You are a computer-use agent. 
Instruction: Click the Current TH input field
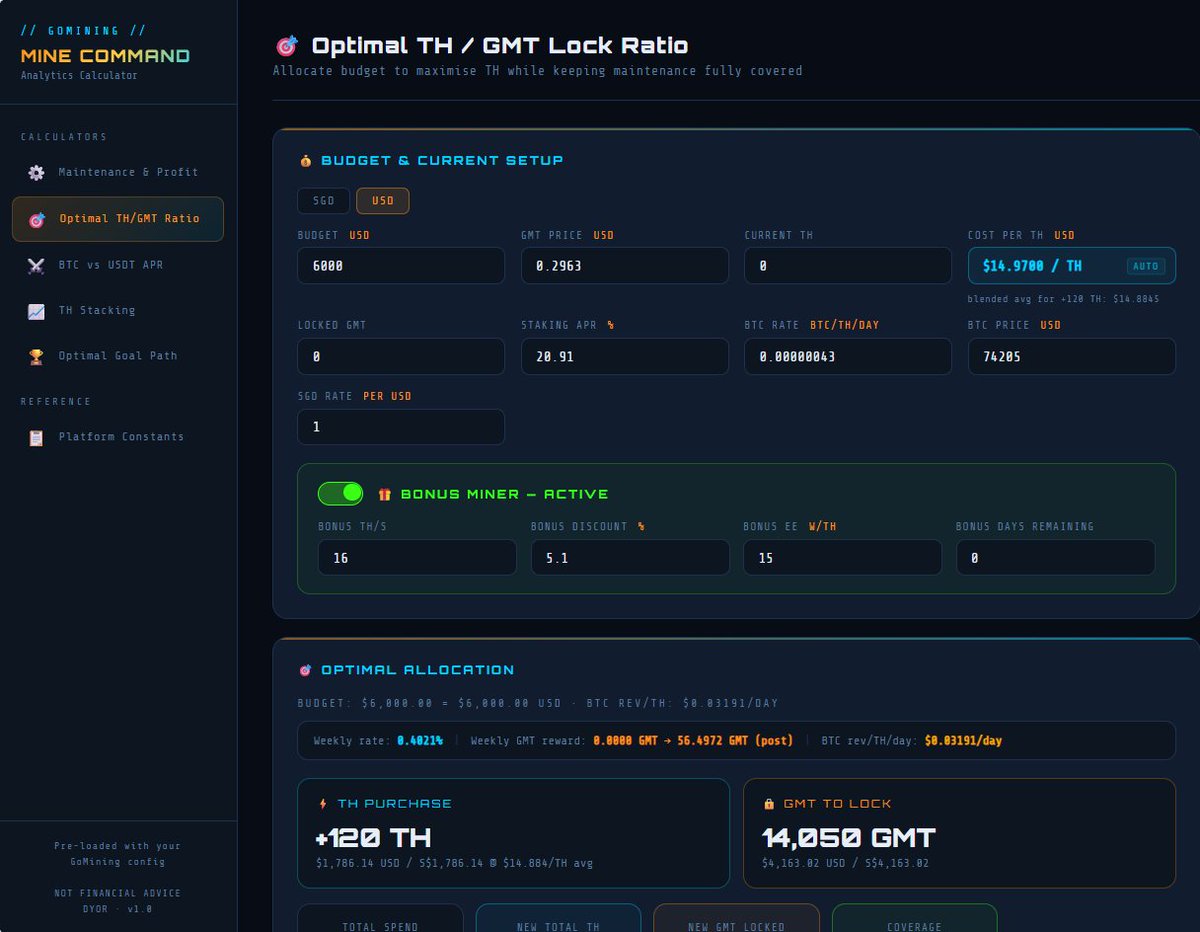(x=848, y=266)
